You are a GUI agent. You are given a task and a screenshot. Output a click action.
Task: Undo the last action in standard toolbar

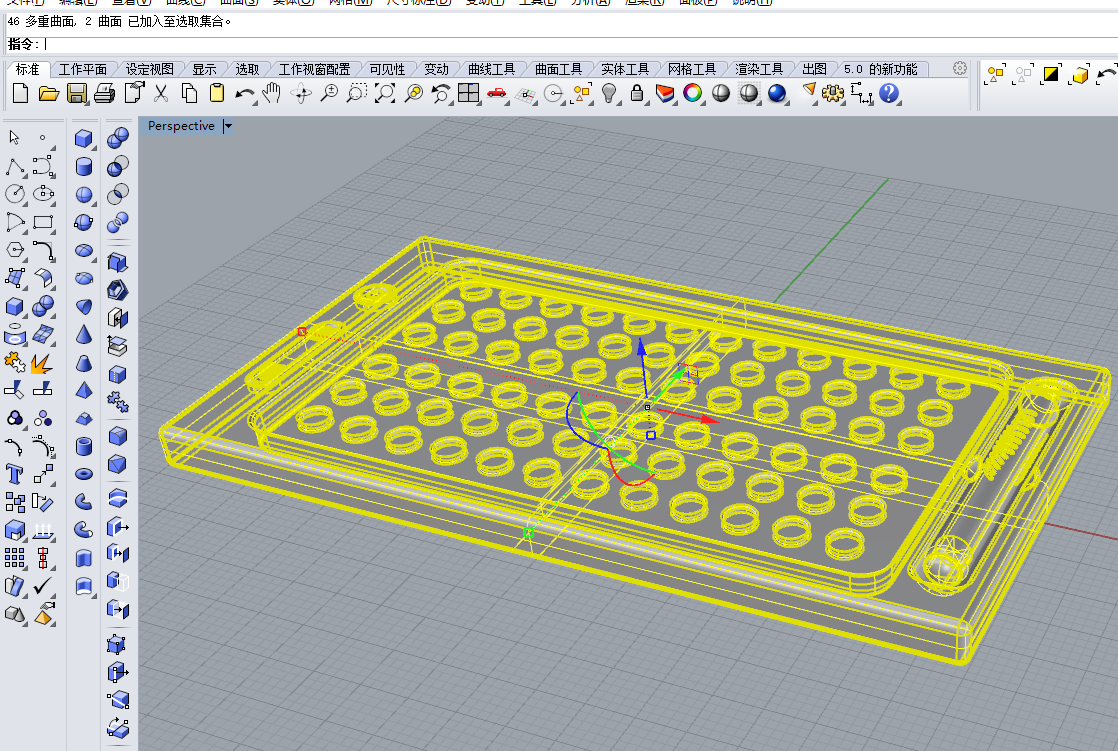(245, 94)
